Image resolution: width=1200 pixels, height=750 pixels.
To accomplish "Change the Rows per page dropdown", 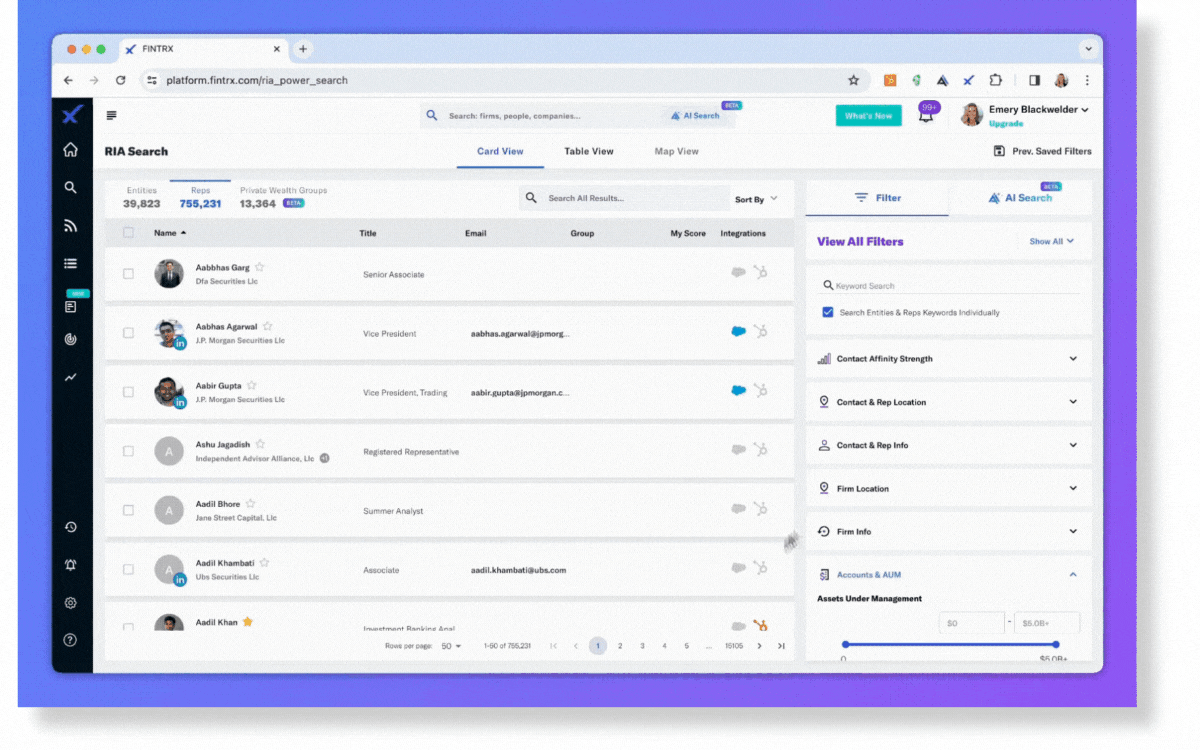I will [452, 646].
